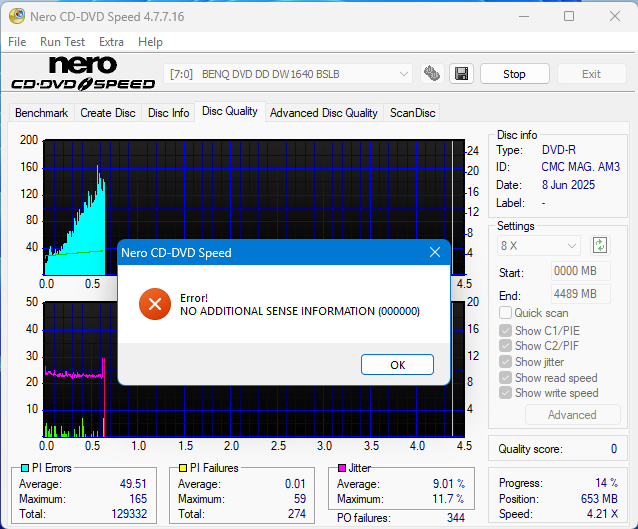Close the error dialog with X
638x529 pixels.
(x=435, y=253)
